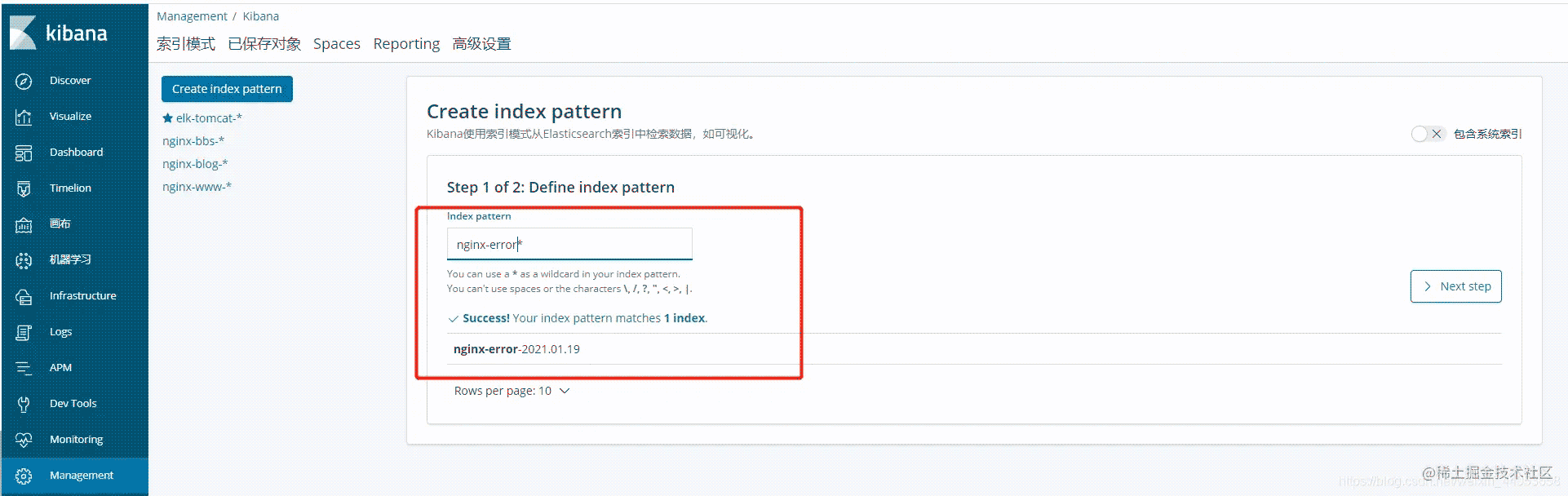Click the Dev Tools wrench icon
This screenshot has width=1568, height=496.
point(24,404)
